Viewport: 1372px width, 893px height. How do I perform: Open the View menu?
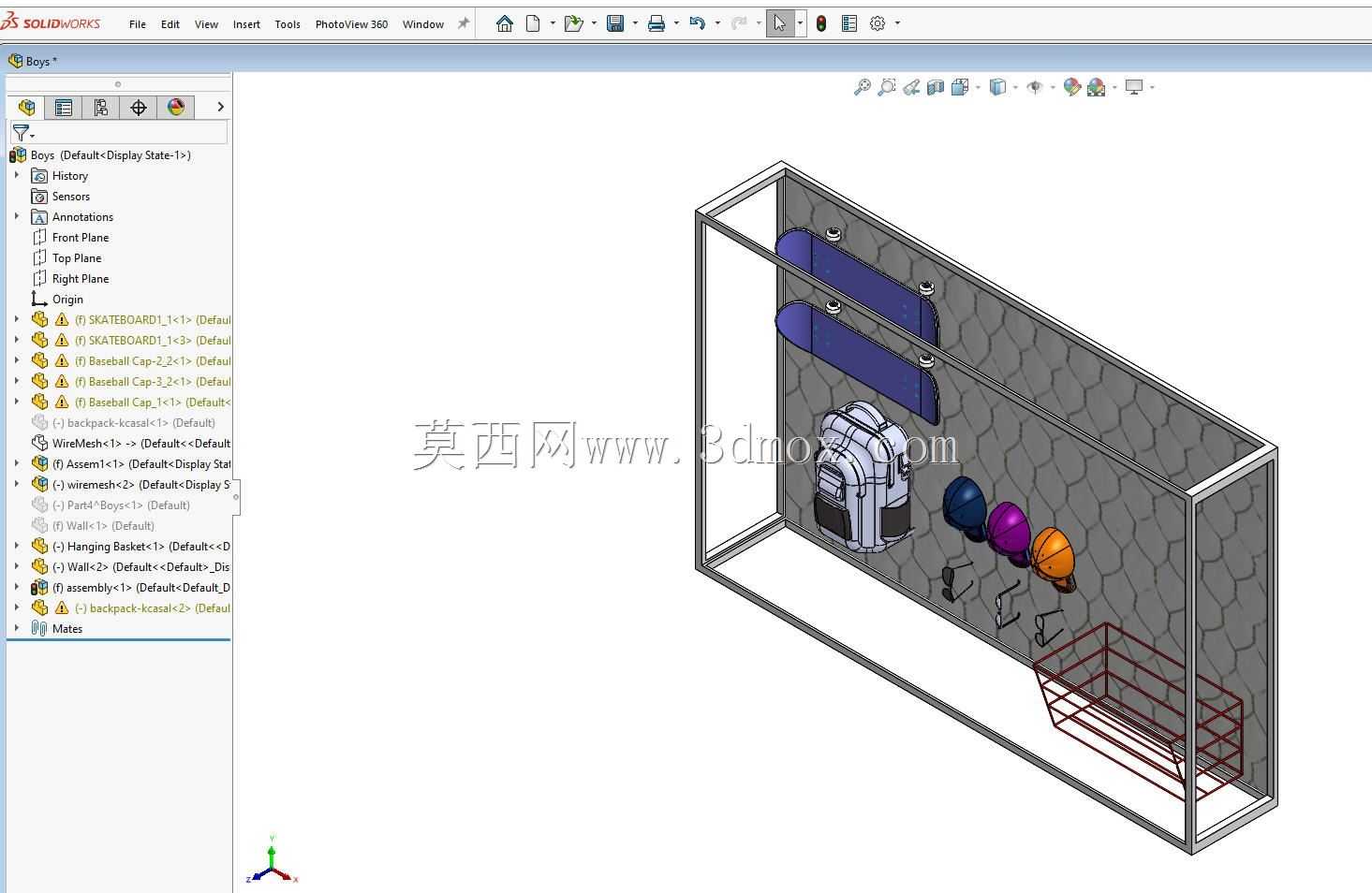(206, 24)
